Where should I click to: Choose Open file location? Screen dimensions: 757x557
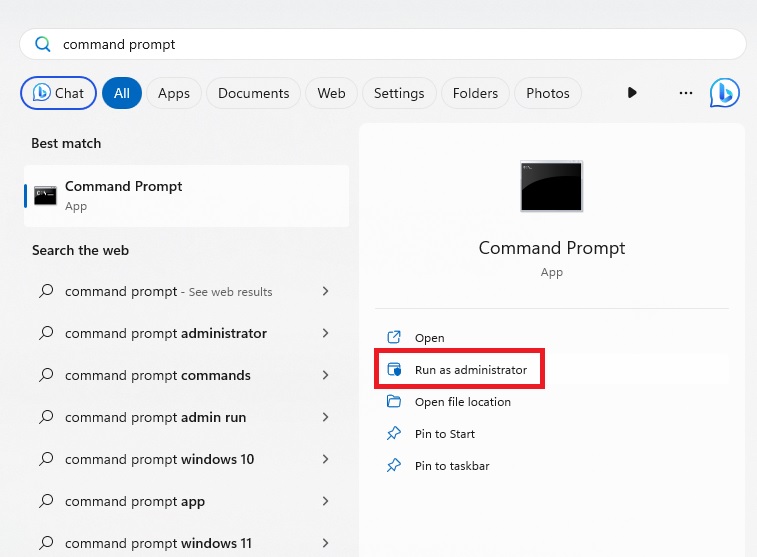[551, 402]
